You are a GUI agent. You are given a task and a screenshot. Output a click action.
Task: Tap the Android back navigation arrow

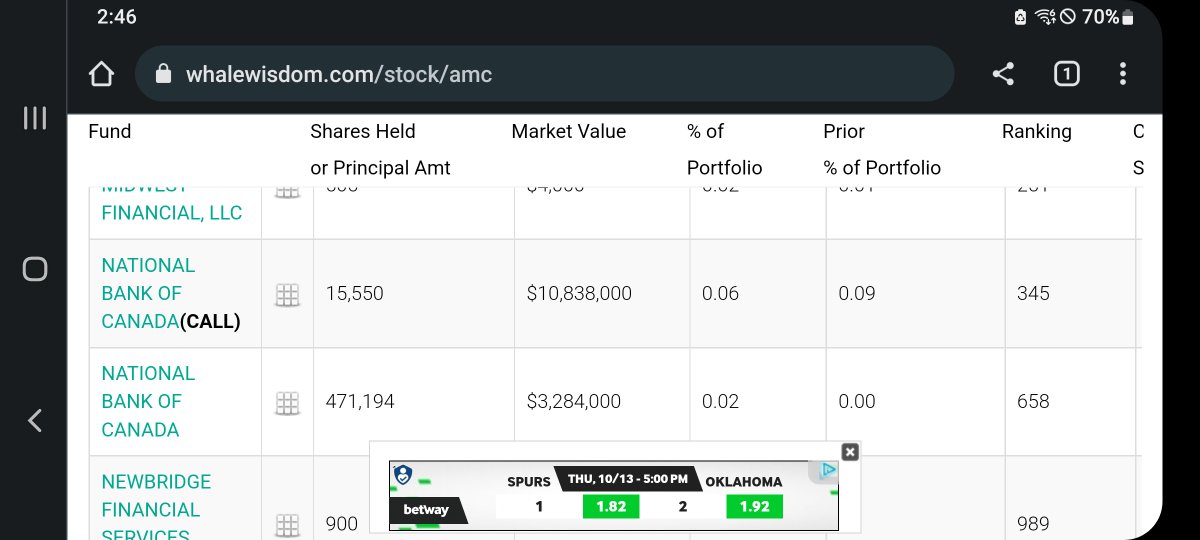(35, 420)
